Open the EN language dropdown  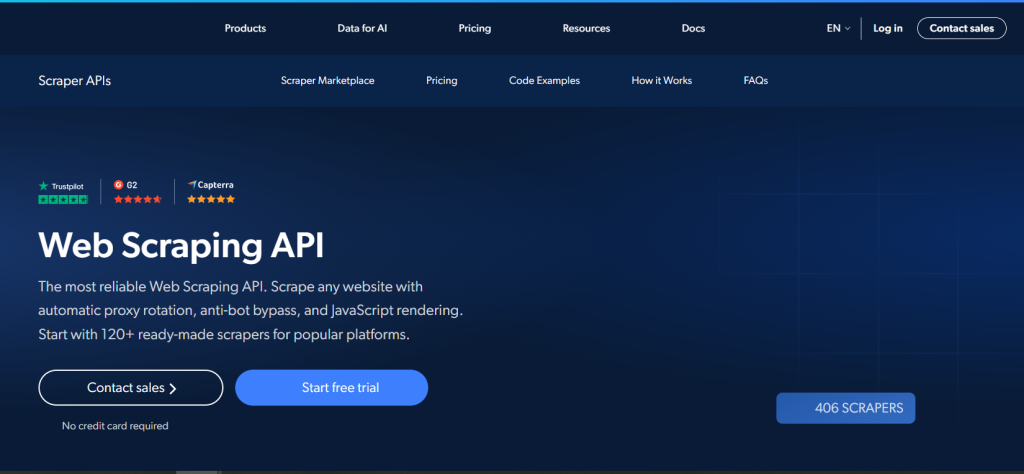click(x=837, y=28)
